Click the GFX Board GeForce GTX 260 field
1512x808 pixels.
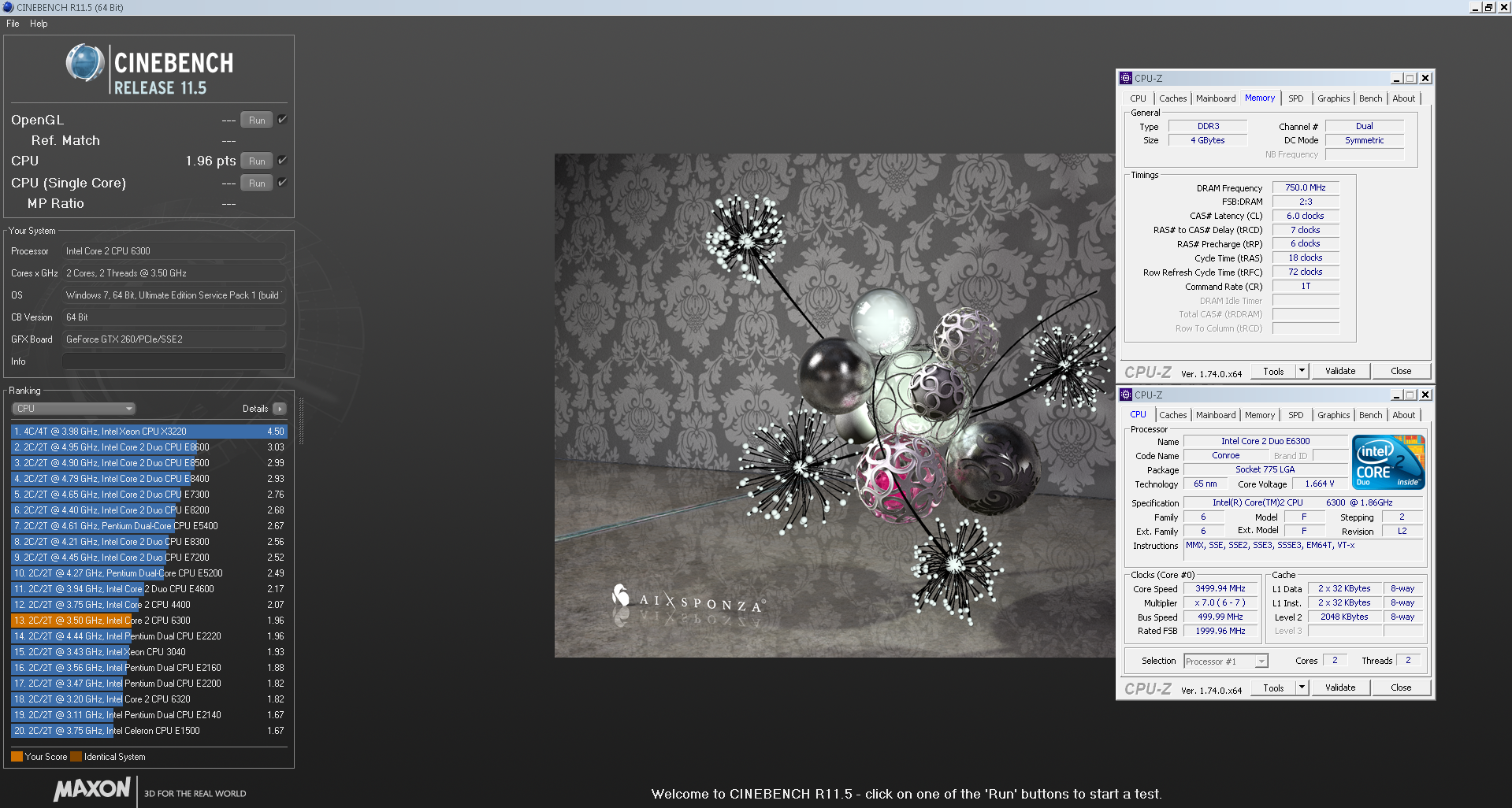tap(173, 339)
